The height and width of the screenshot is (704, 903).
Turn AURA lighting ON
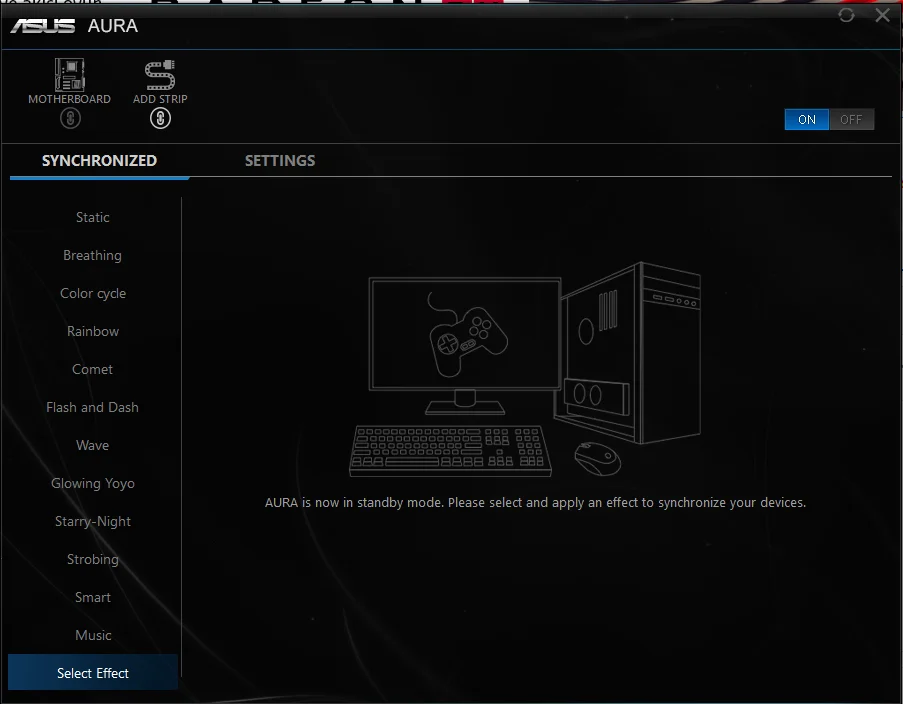coord(806,119)
